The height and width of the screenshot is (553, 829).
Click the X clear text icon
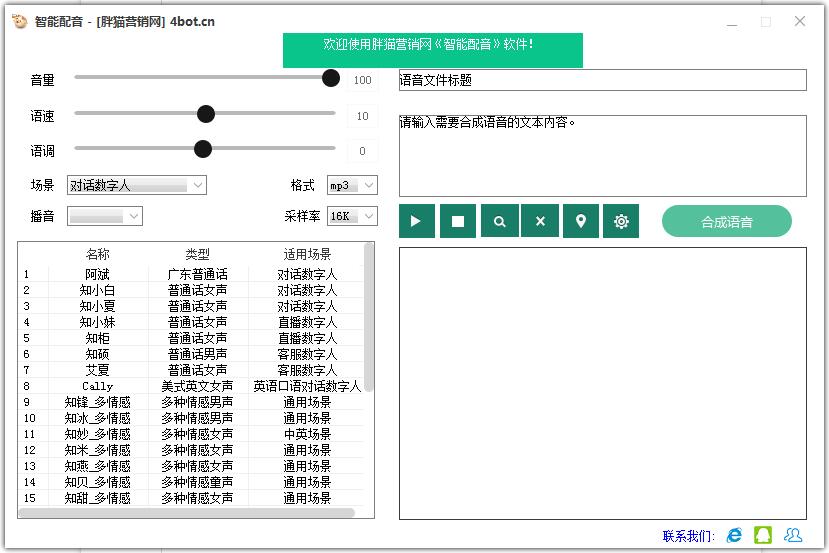point(540,221)
